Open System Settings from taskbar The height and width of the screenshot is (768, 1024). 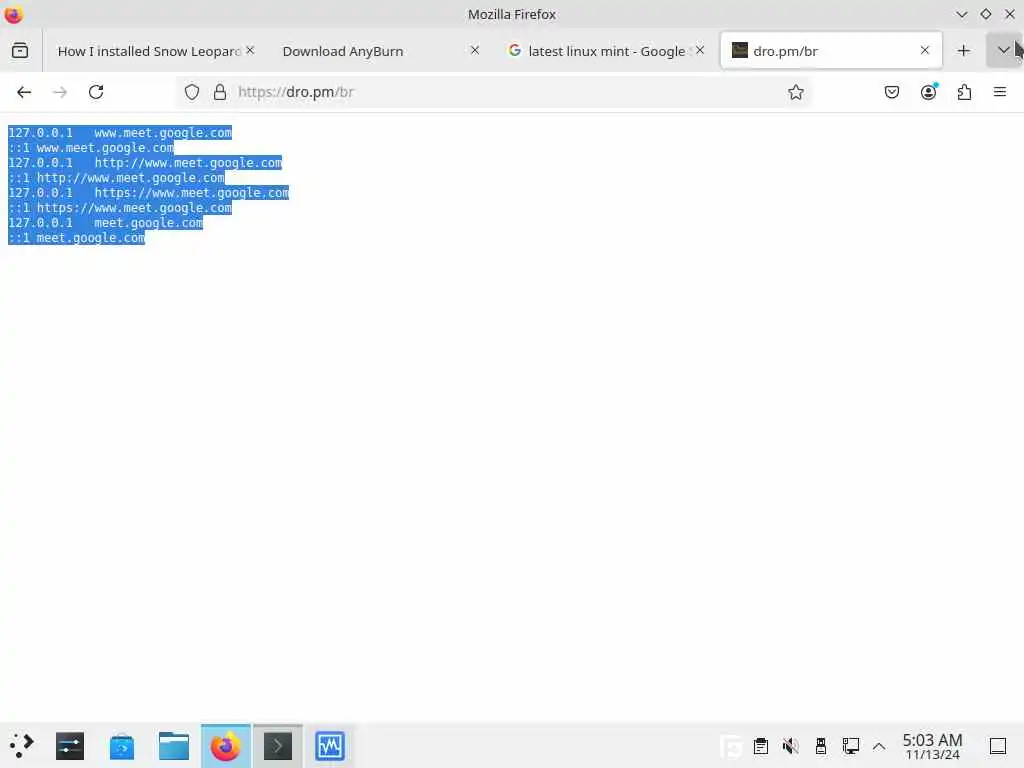[x=70, y=746]
